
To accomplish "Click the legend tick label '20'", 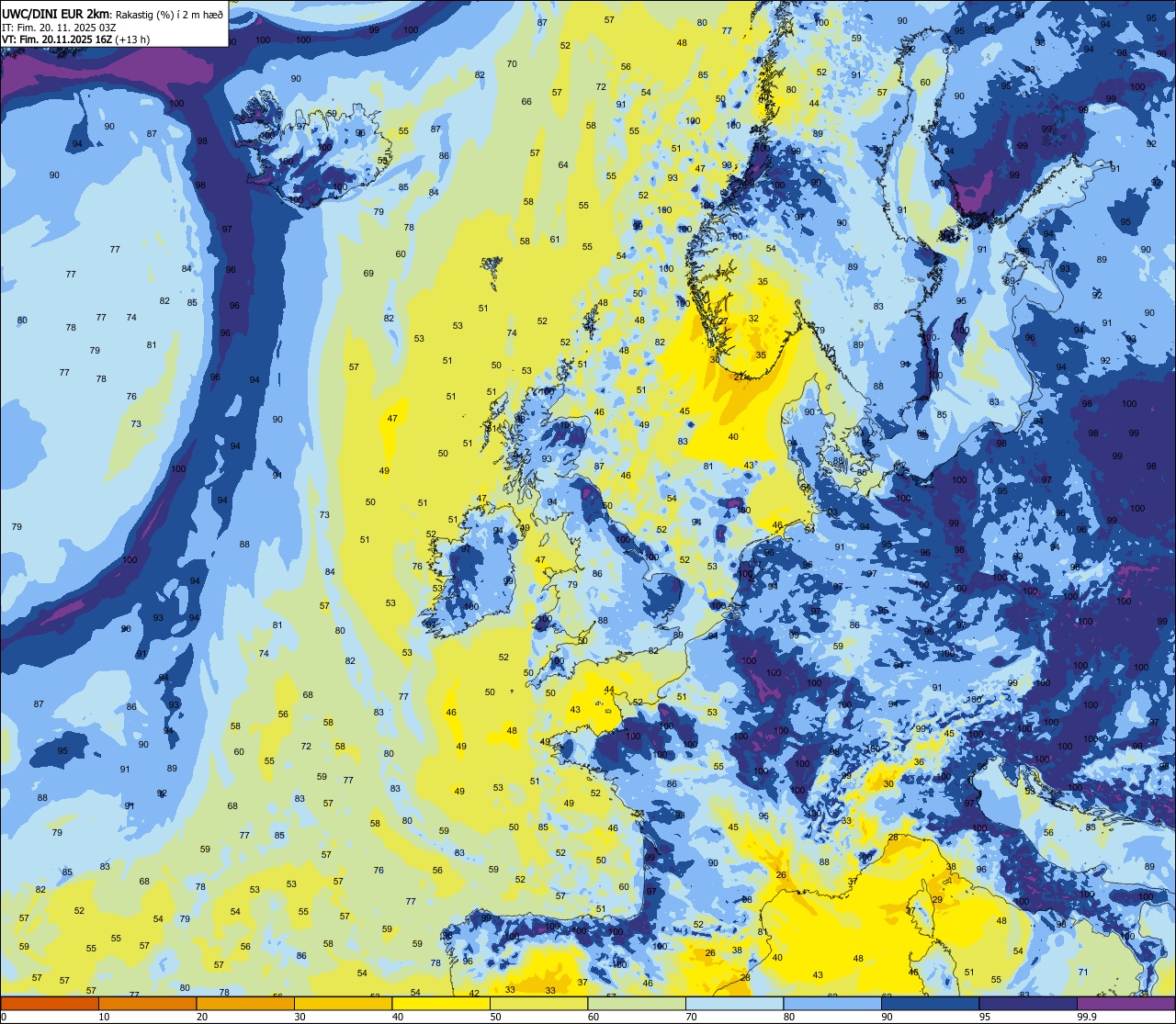I will (201, 1017).
